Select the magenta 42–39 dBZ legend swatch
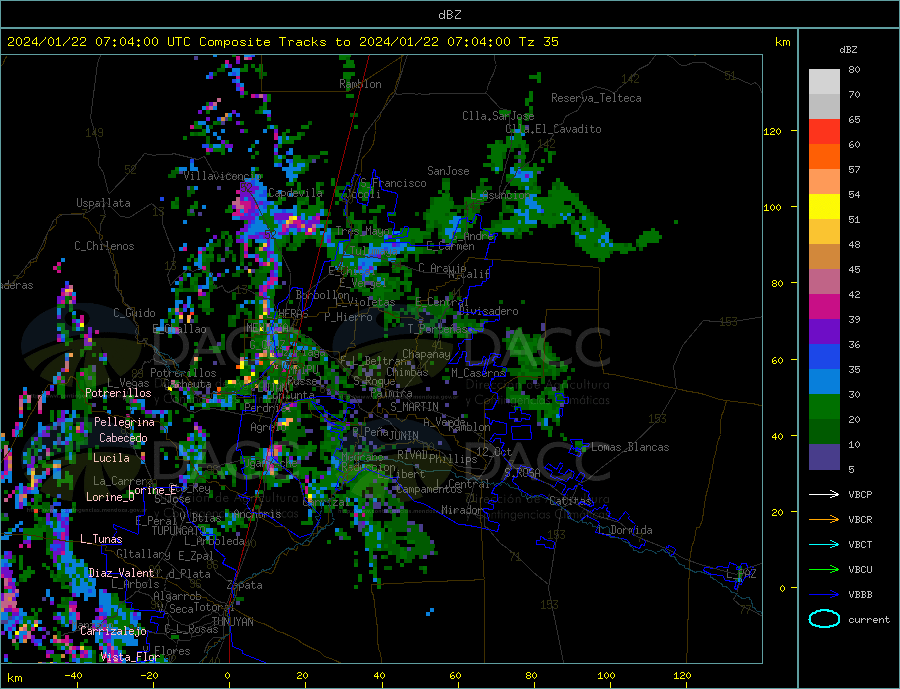The height and width of the screenshot is (689, 900). tap(824, 307)
